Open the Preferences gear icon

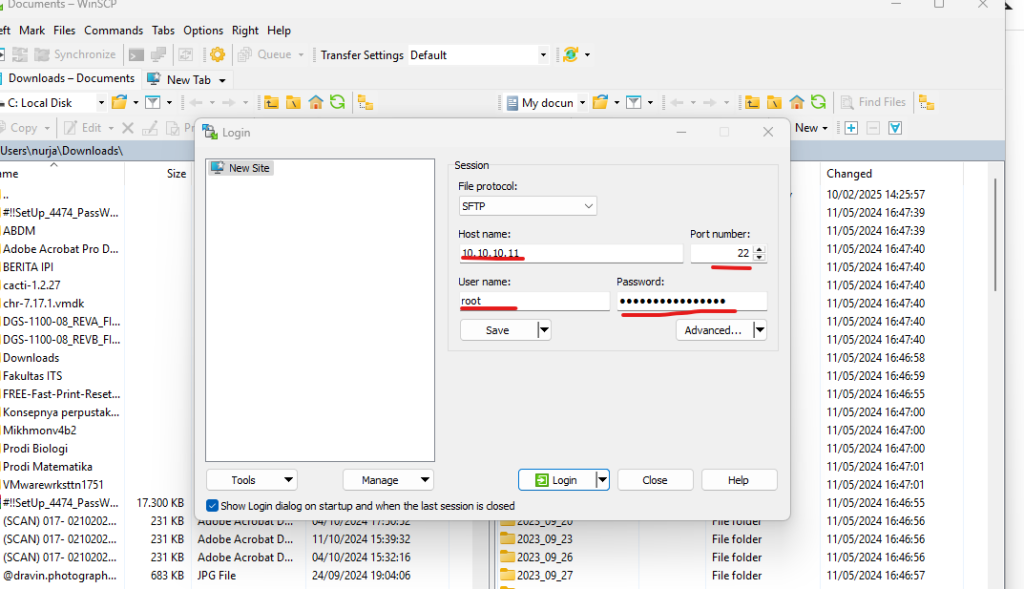[x=217, y=55]
